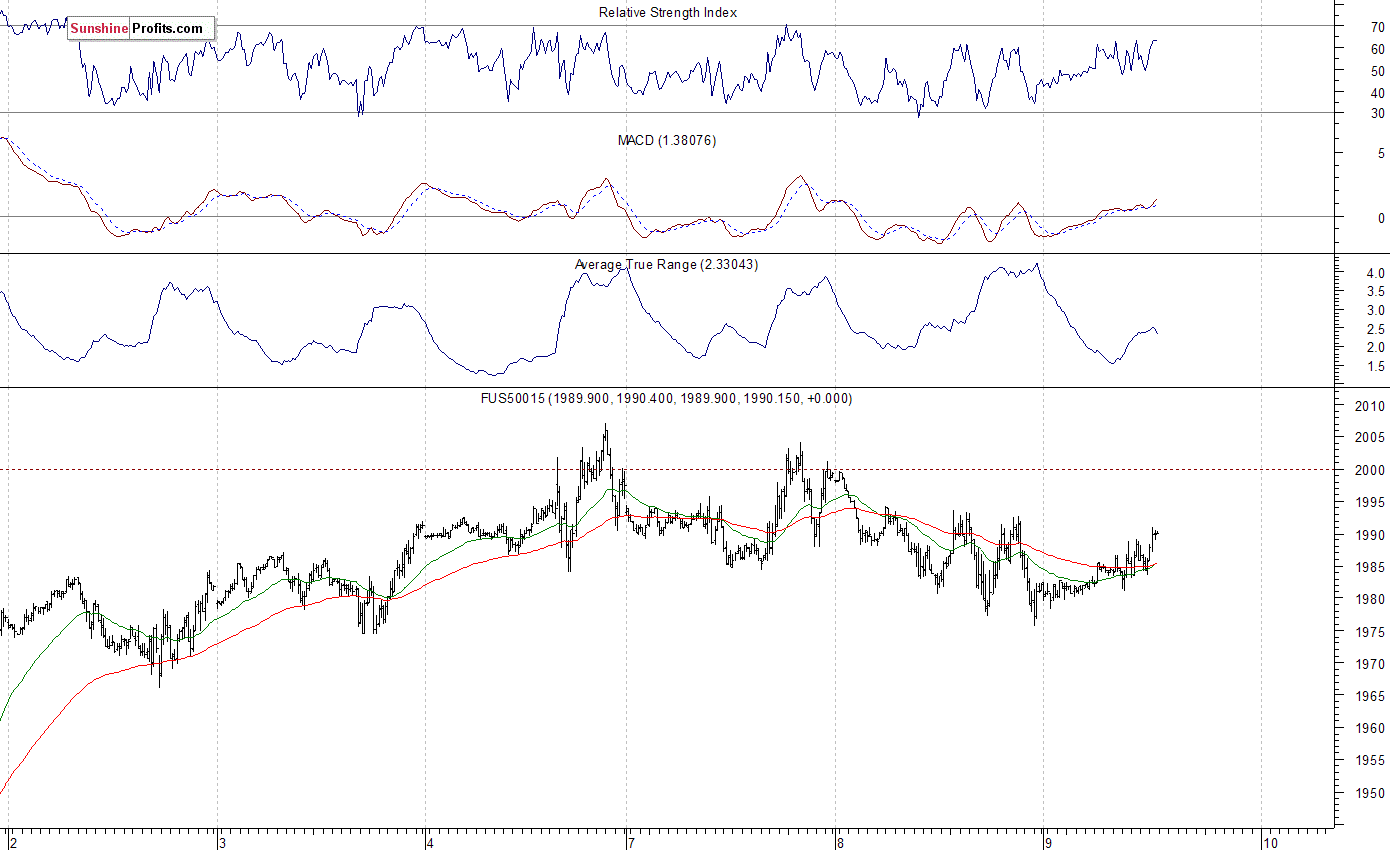
Task: Click the FUS50015 price panel title
Action: [666, 398]
